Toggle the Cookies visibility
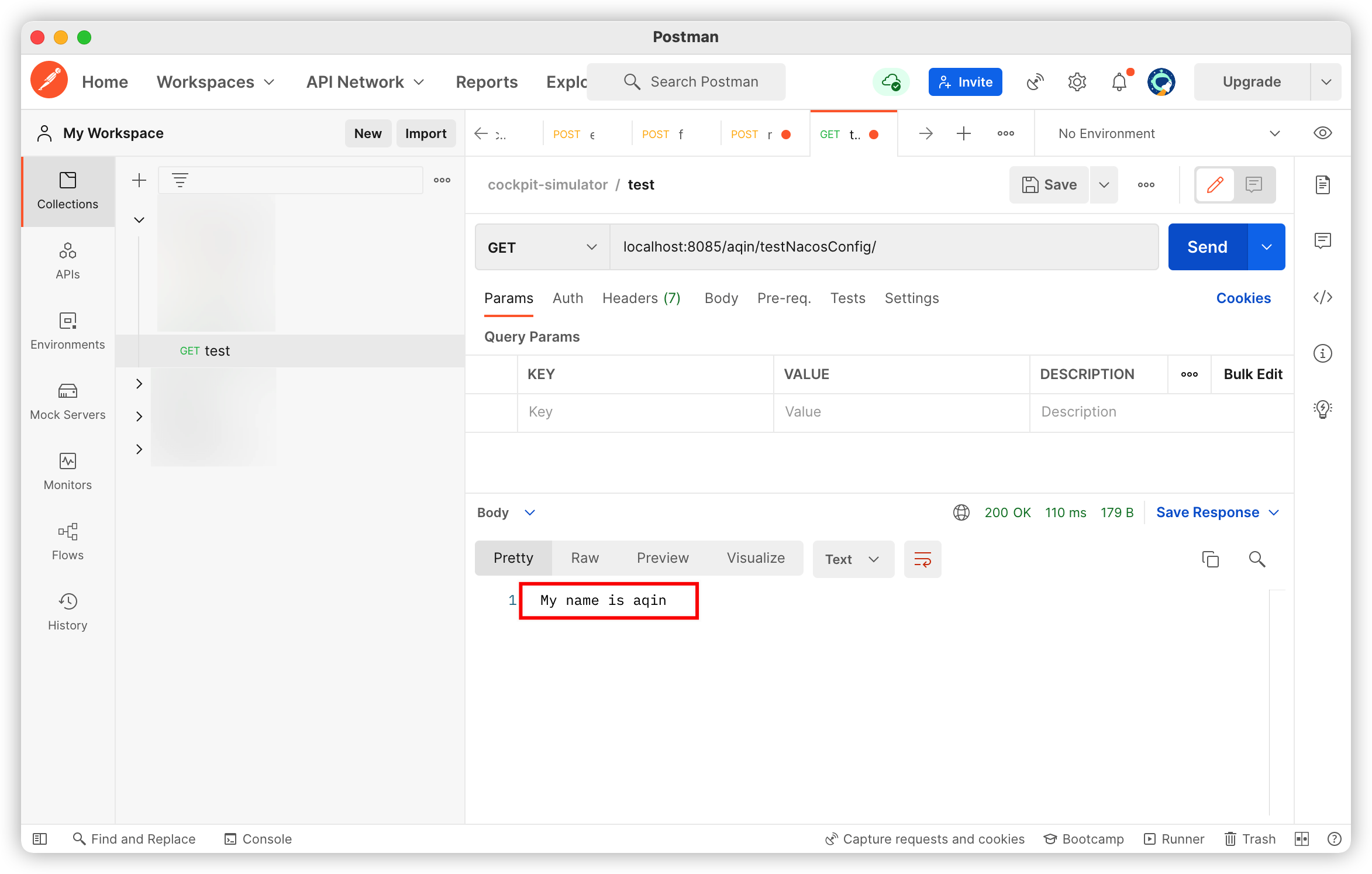 coord(1243,298)
